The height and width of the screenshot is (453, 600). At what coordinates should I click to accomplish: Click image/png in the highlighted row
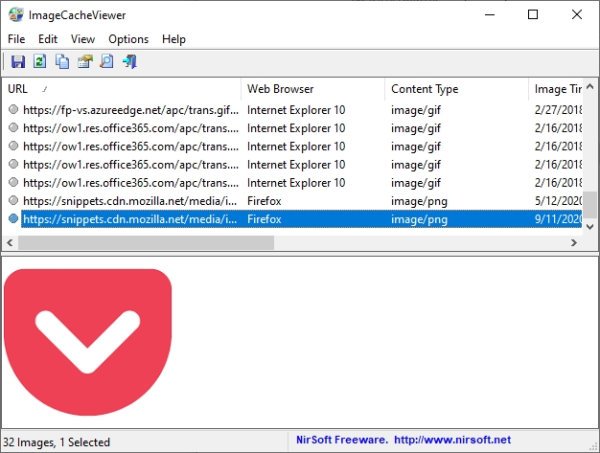point(419,219)
